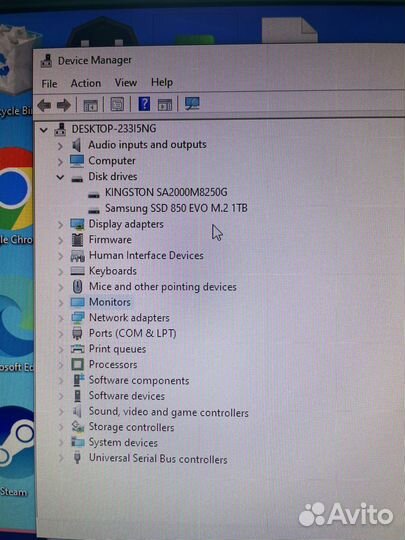Viewport: 405px width, 540px height.
Task: Click Scan for hardware changes monitor icon
Action: point(192,103)
